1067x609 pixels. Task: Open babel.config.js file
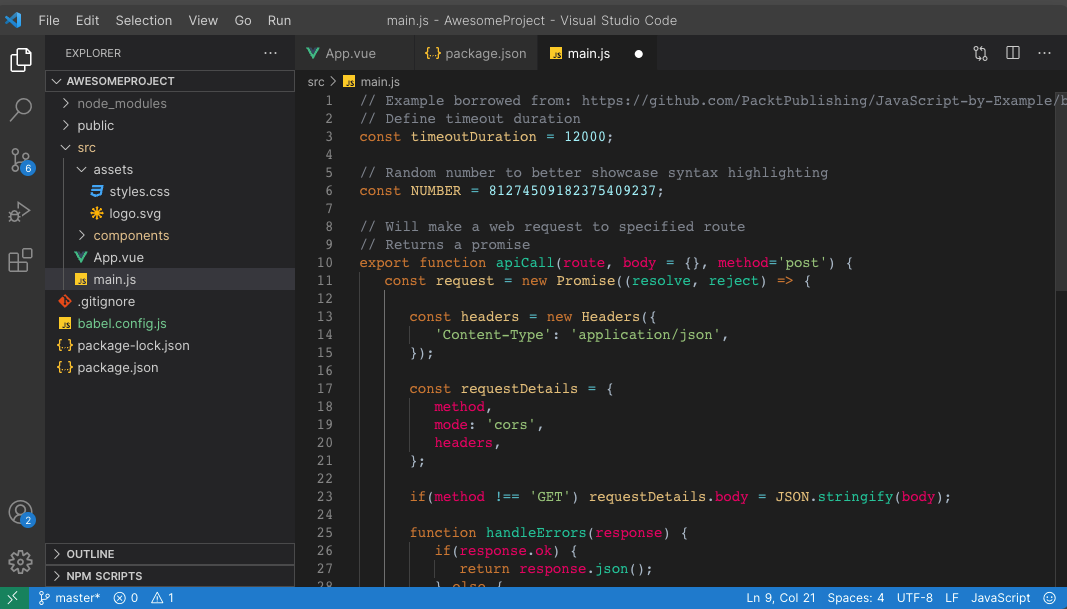click(170, 323)
